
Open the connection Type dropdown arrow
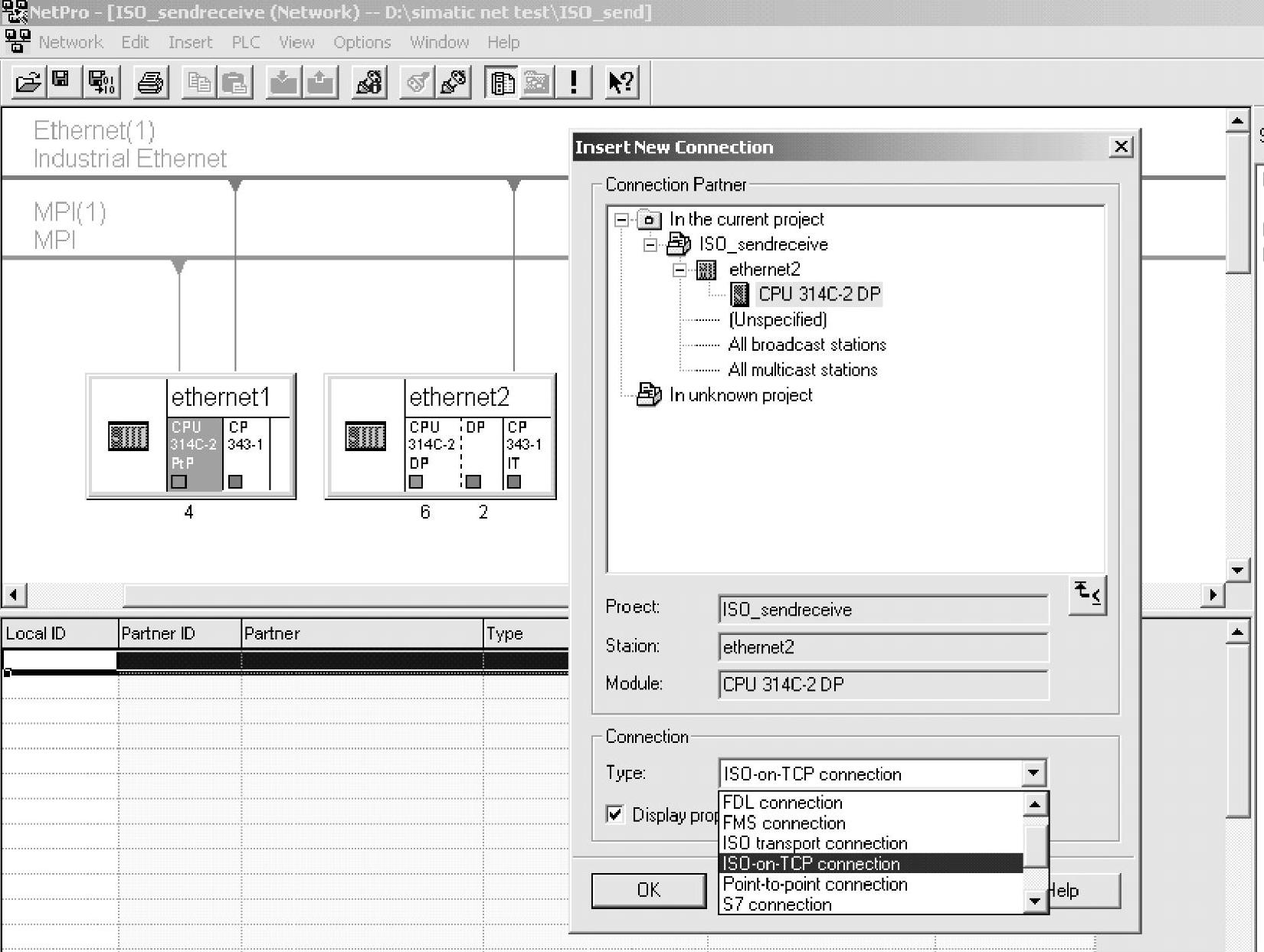(1033, 773)
